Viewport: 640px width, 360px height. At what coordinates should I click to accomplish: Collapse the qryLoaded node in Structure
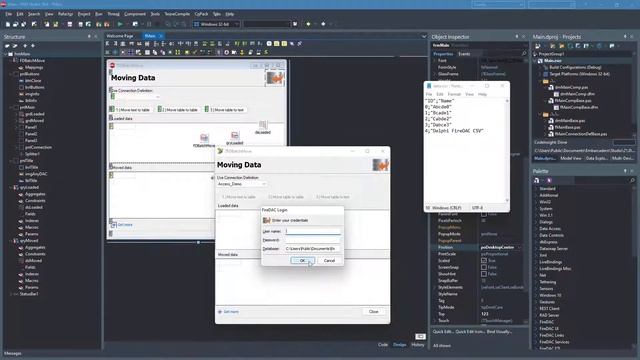(x=11, y=187)
